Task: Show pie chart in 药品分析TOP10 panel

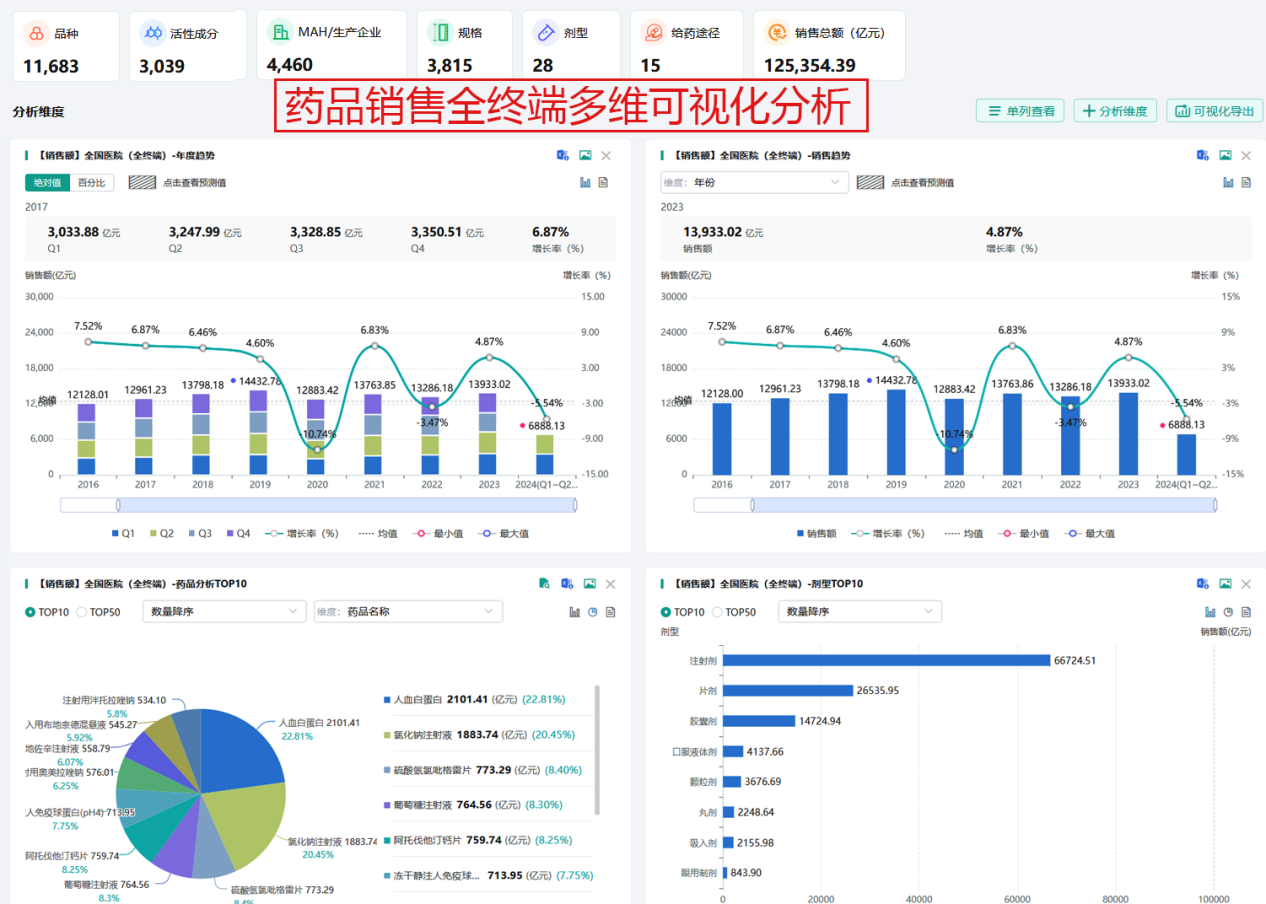Action: pos(593,611)
